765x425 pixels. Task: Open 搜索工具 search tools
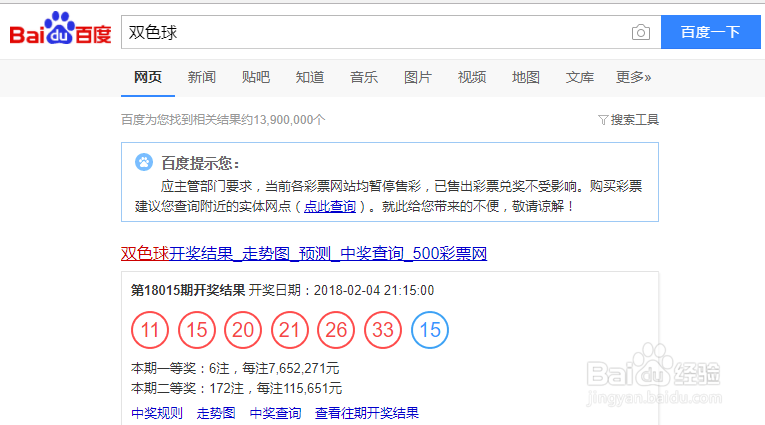click(x=634, y=120)
